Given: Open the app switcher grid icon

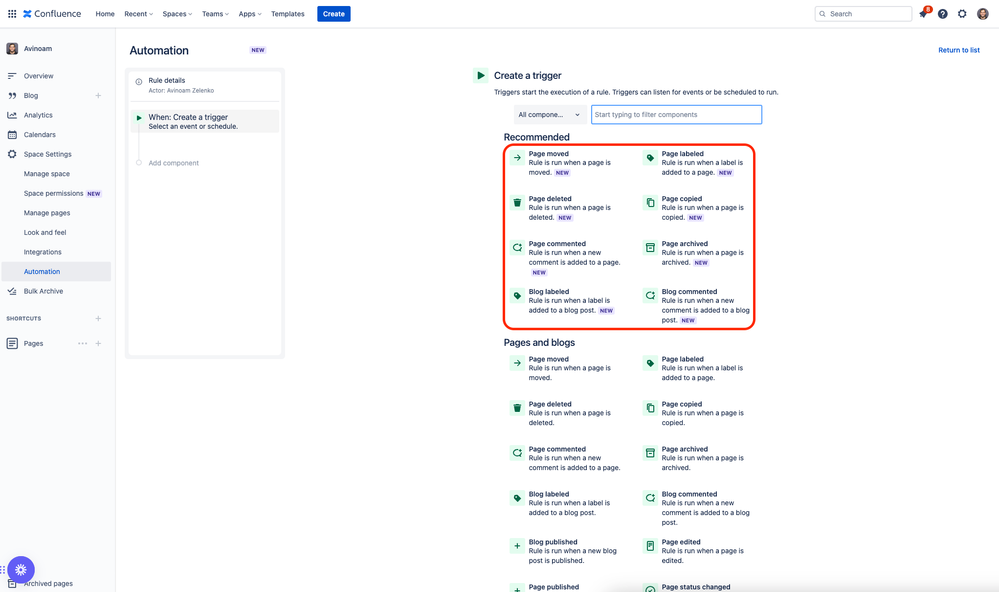Looking at the screenshot, I should 12,13.
